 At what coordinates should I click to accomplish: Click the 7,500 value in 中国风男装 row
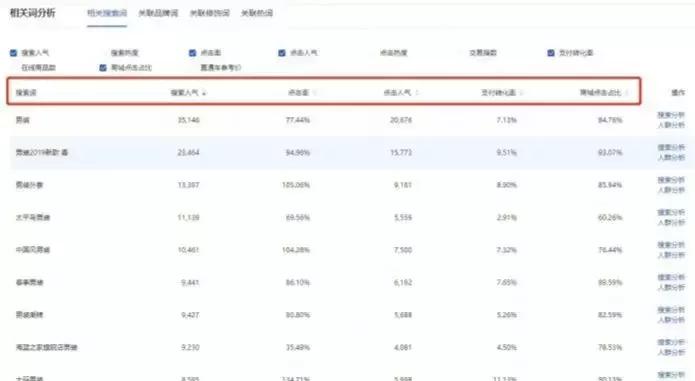(403, 250)
